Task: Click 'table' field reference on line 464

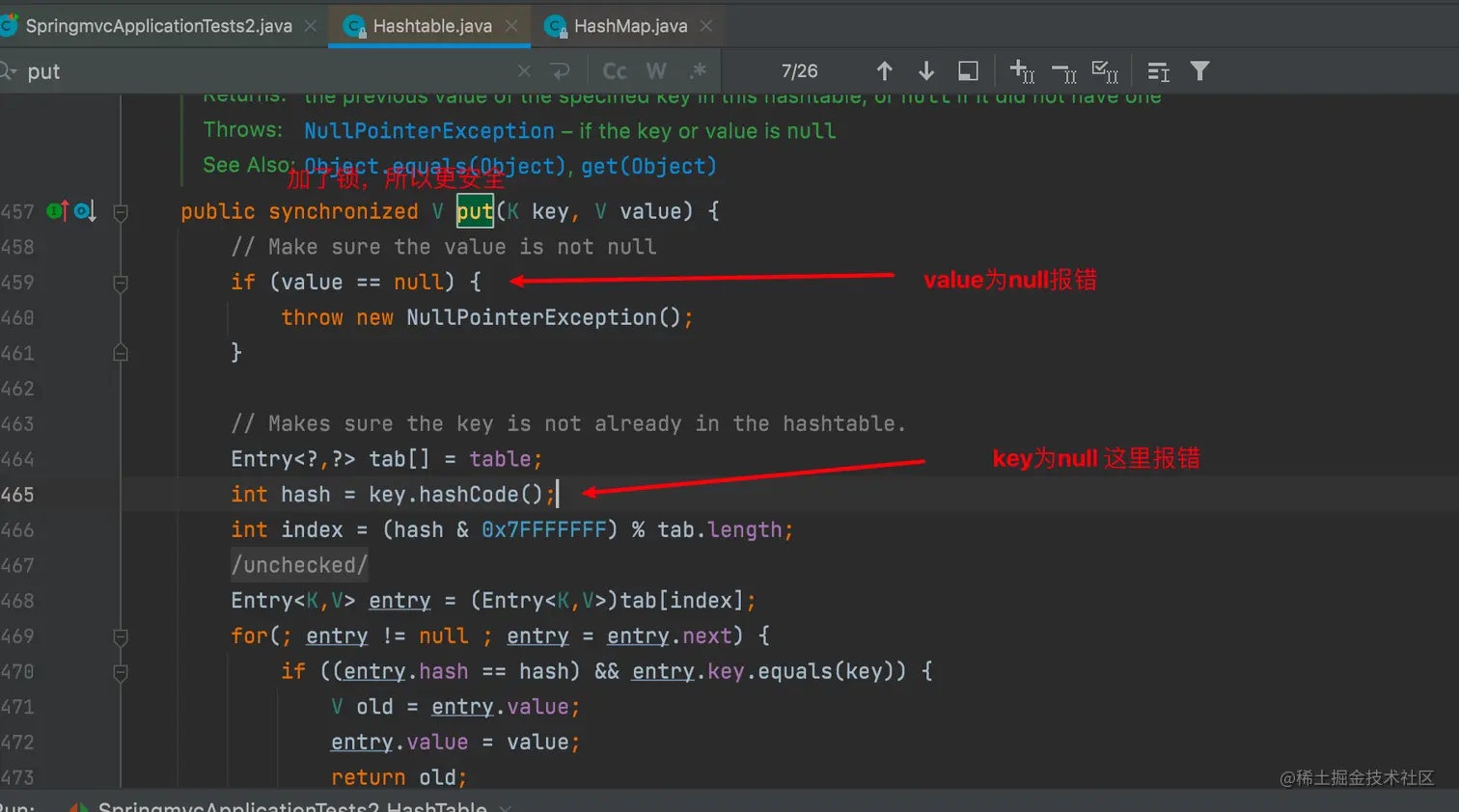Action: 500,459
